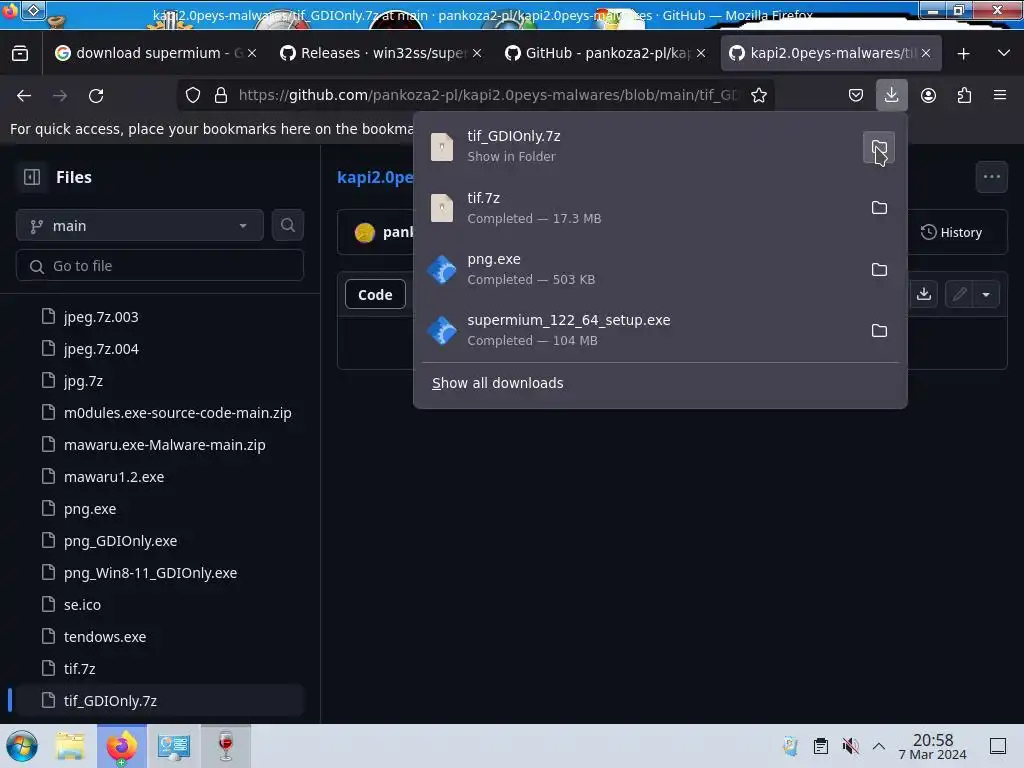The height and width of the screenshot is (768, 1024).
Task: Open folder for supermium_122_64_setup.exe download
Action: (x=879, y=330)
